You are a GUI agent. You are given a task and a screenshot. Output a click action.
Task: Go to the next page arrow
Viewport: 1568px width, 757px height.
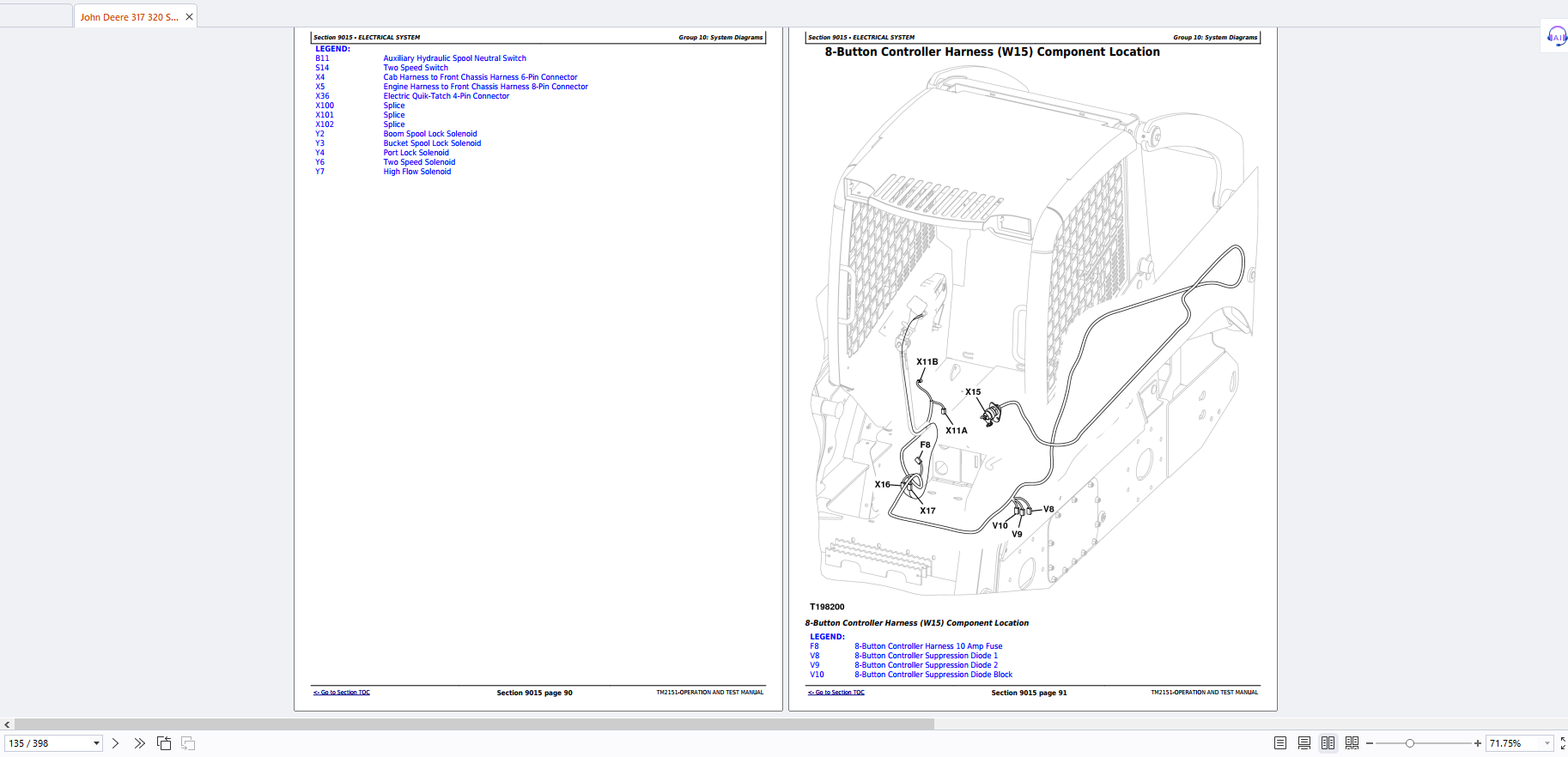(x=116, y=743)
